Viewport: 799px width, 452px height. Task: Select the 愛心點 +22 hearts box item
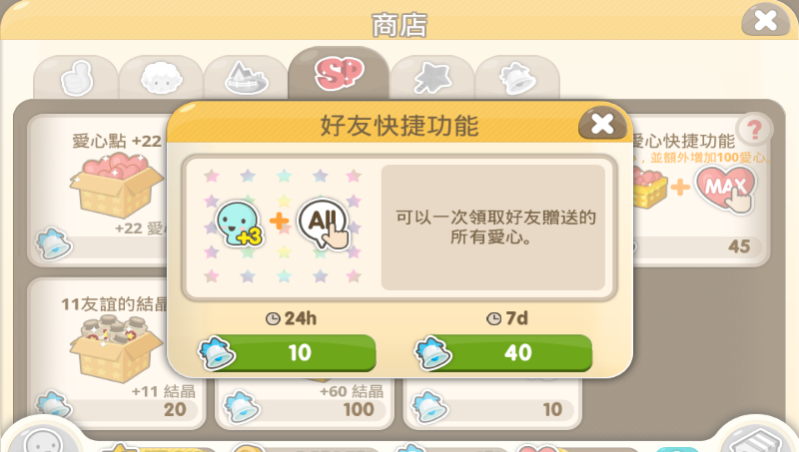click(98, 190)
